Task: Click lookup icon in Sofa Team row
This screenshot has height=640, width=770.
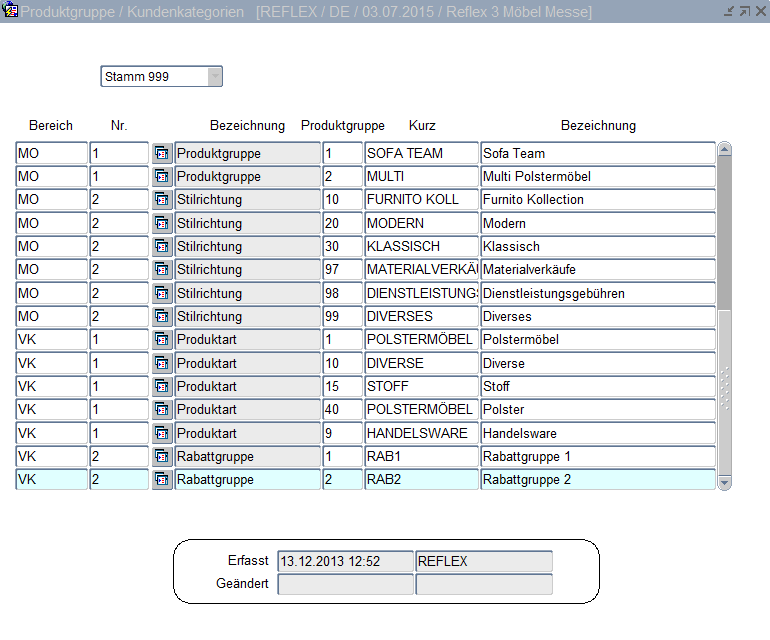Action: (162, 153)
